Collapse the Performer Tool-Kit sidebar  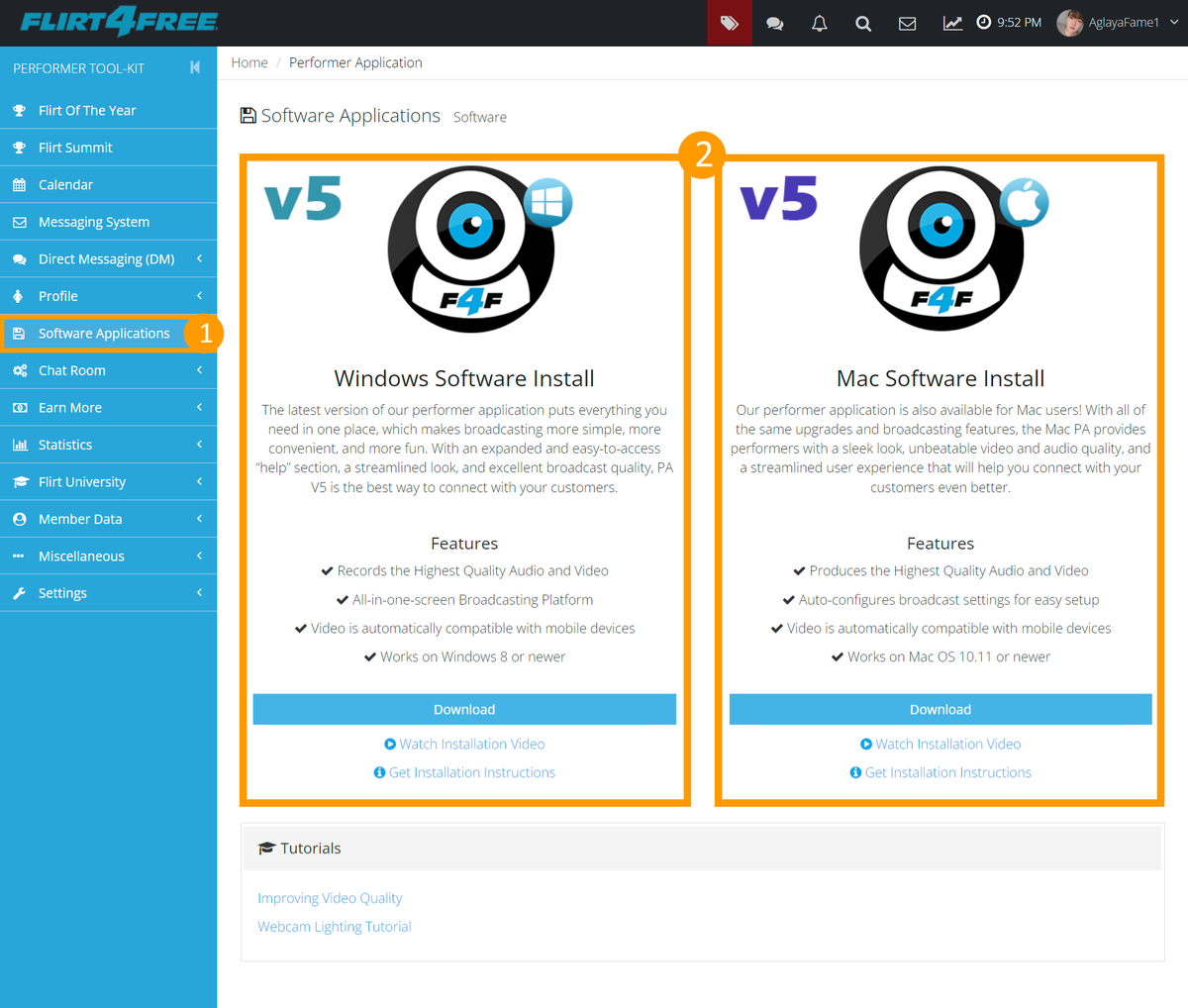tap(195, 67)
